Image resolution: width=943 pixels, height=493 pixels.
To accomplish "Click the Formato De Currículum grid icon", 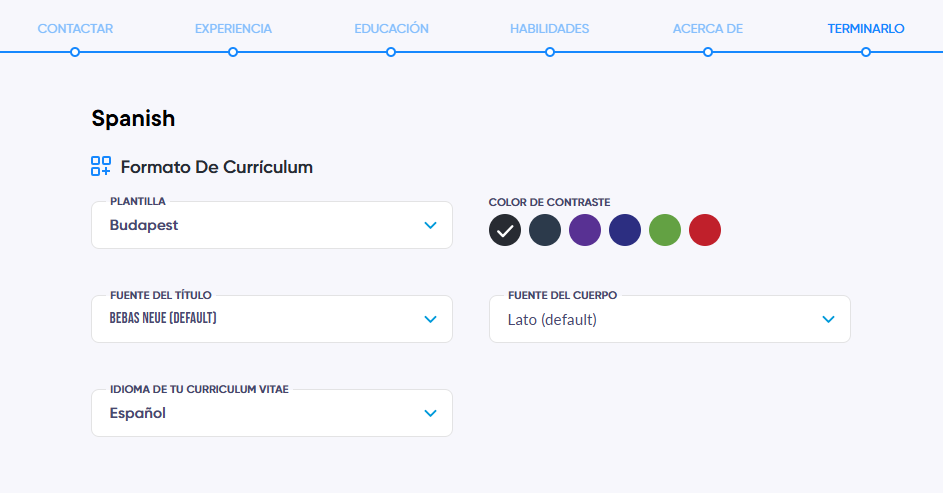I will click(x=101, y=166).
